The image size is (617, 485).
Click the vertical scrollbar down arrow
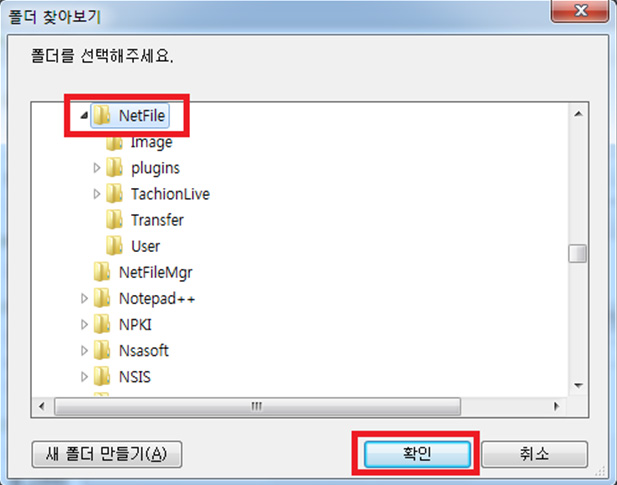point(578,385)
